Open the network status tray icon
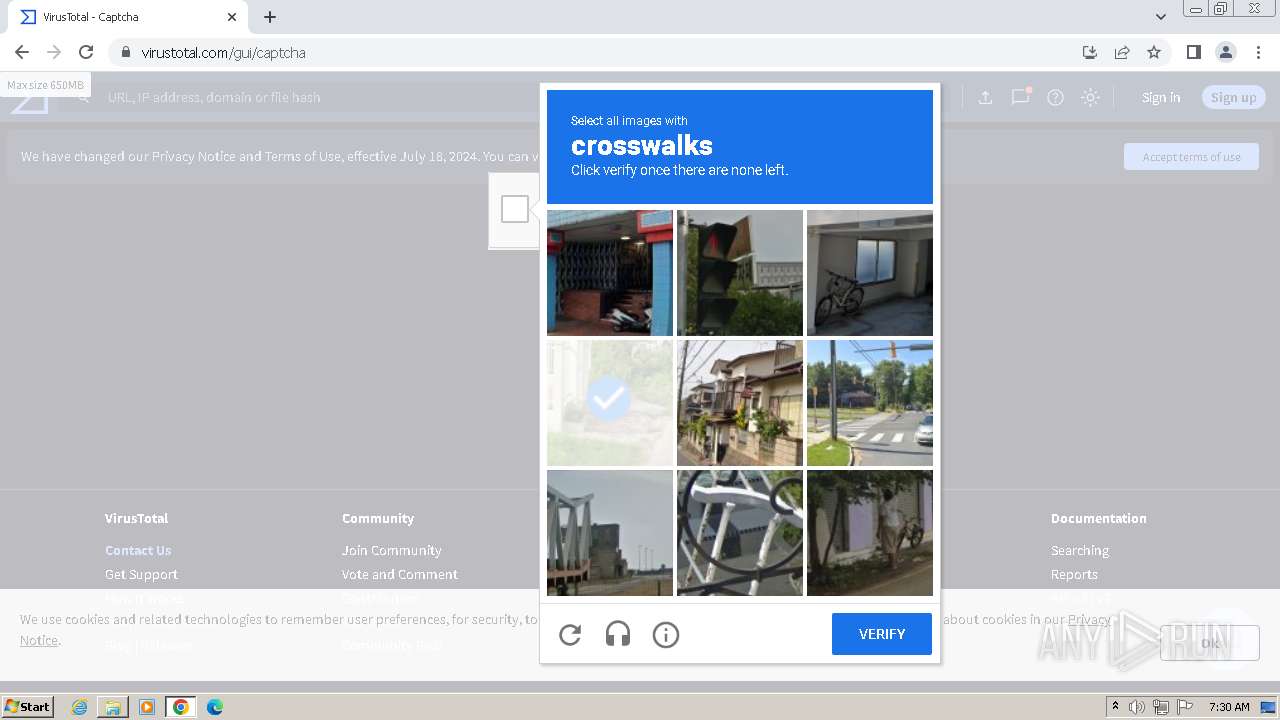The image size is (1280, 720). click(1161, 707)
